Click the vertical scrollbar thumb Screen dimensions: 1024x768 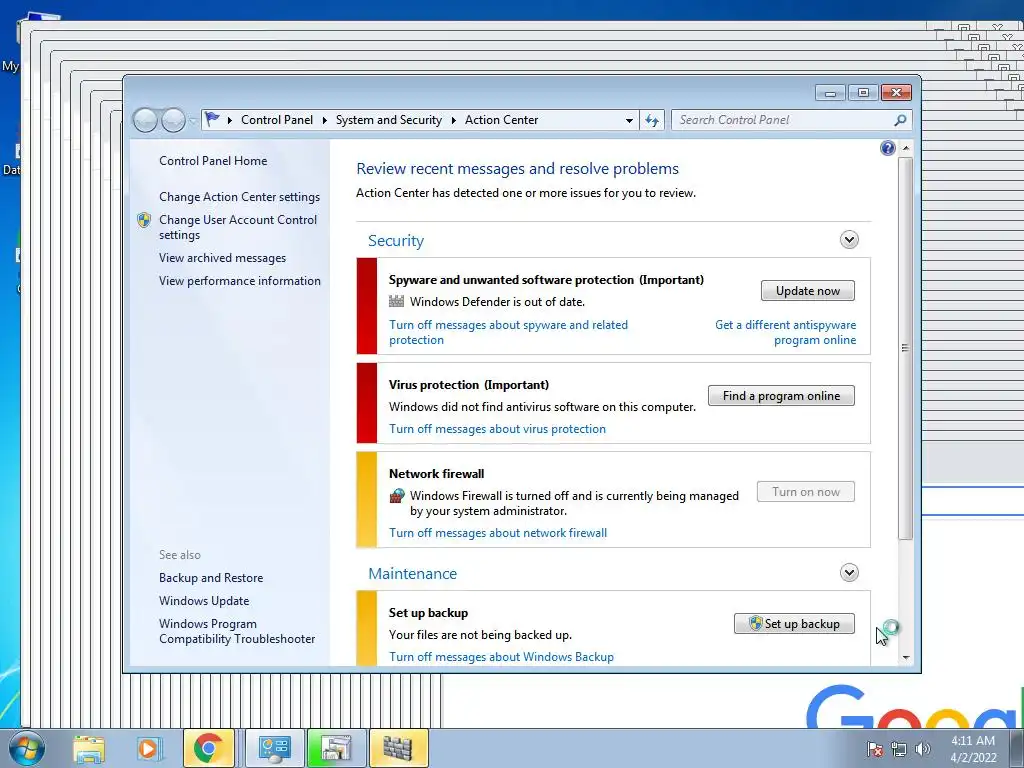tap(905, 348)
